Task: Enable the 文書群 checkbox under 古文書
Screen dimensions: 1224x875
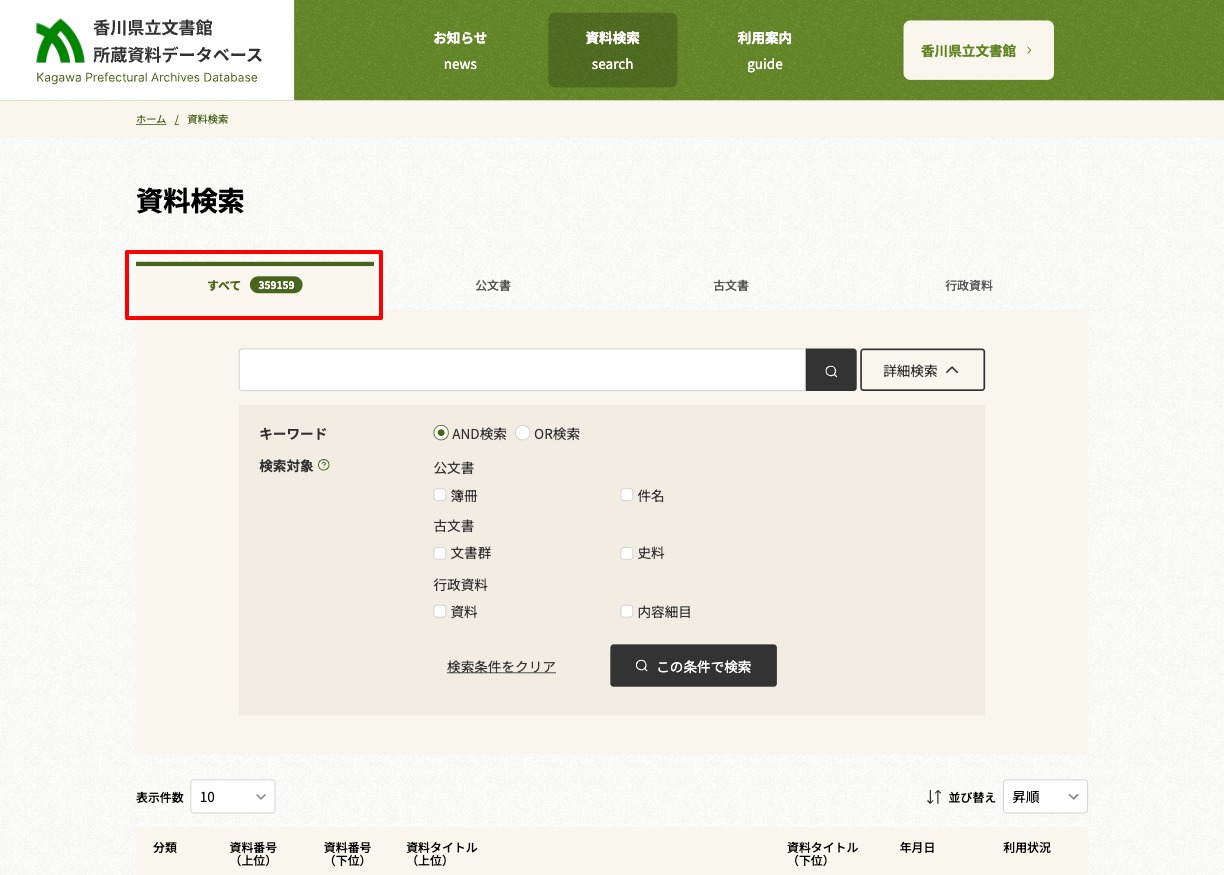Action: (440, 553)
